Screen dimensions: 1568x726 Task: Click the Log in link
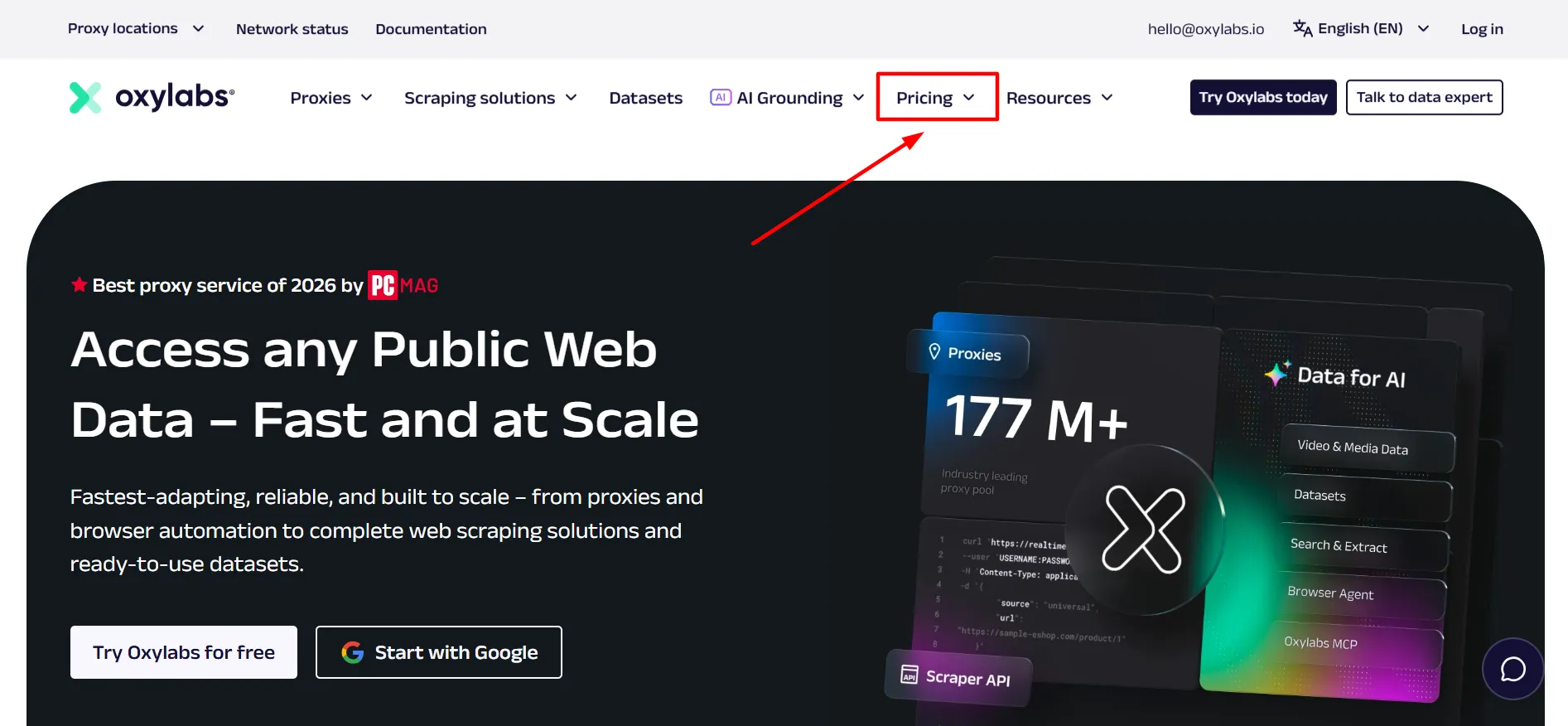1482,29
